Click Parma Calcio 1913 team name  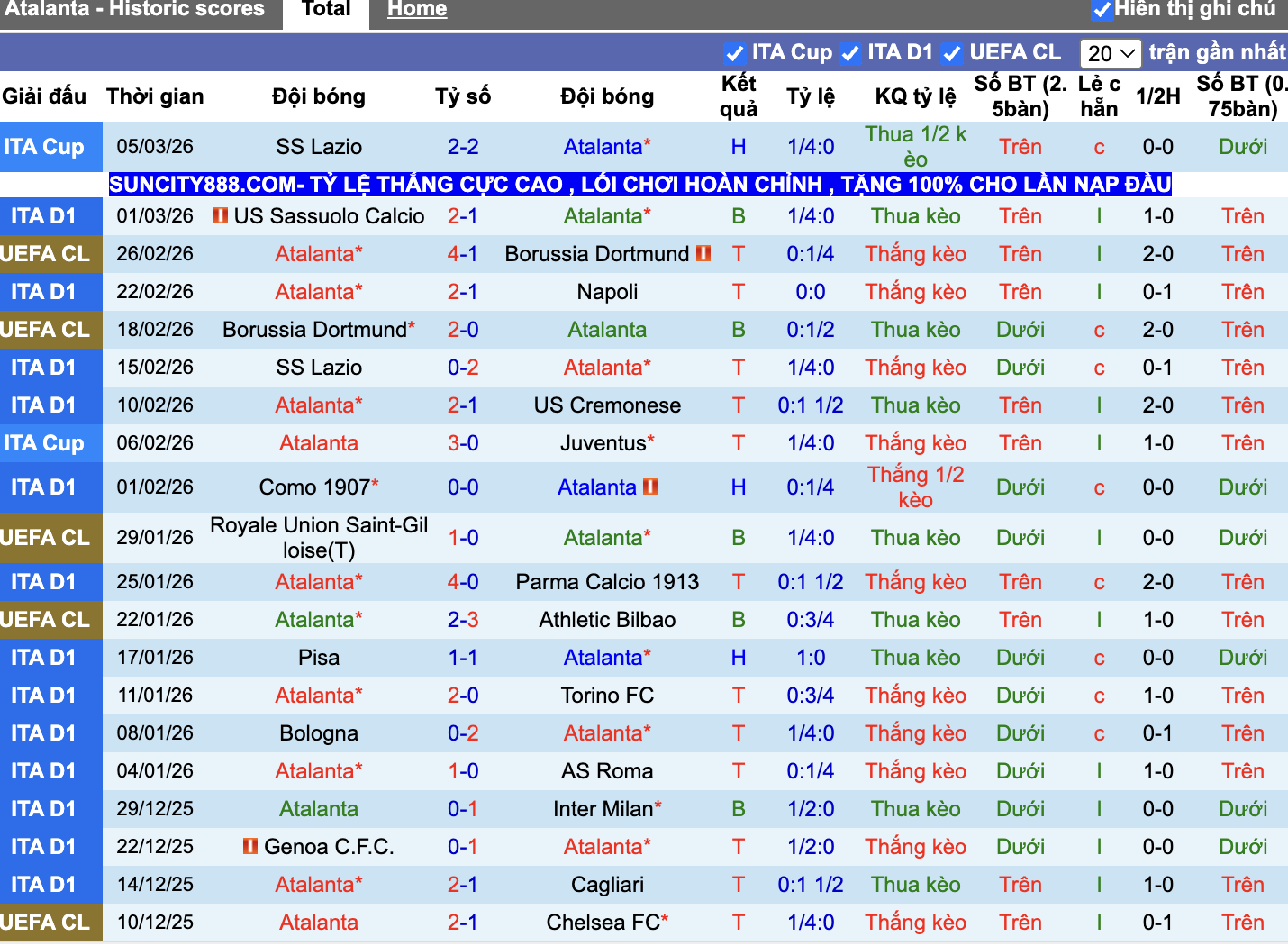click(x=608, y=582)
